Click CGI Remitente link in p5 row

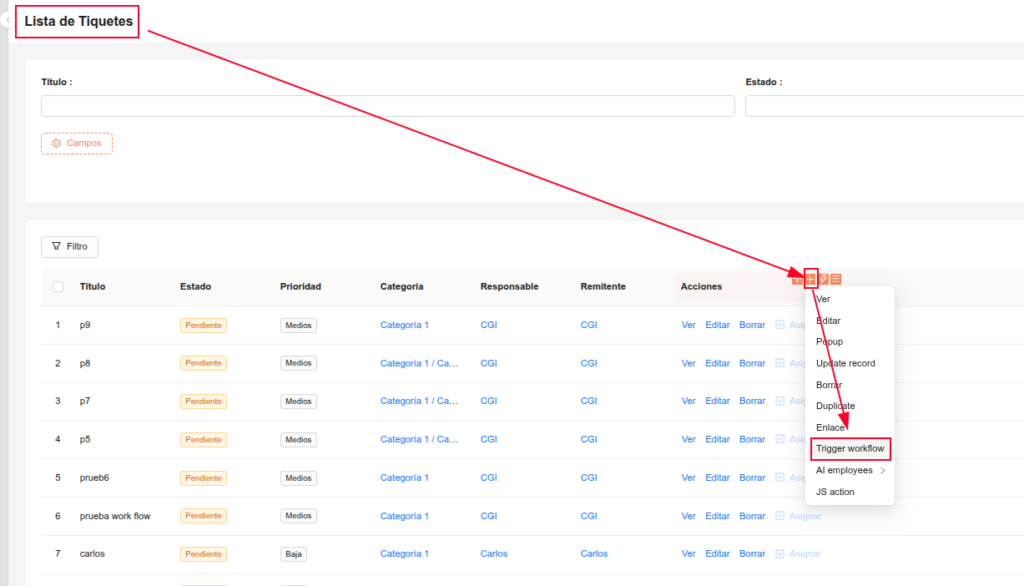pos(588,440)
